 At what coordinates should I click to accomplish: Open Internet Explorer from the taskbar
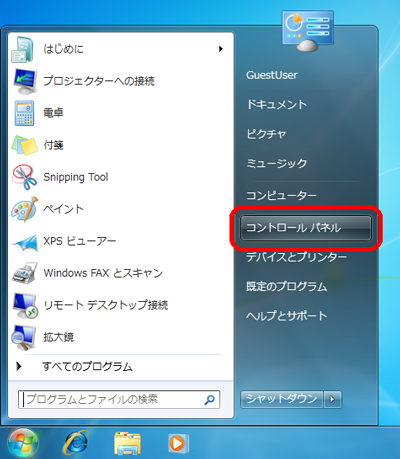76,443
